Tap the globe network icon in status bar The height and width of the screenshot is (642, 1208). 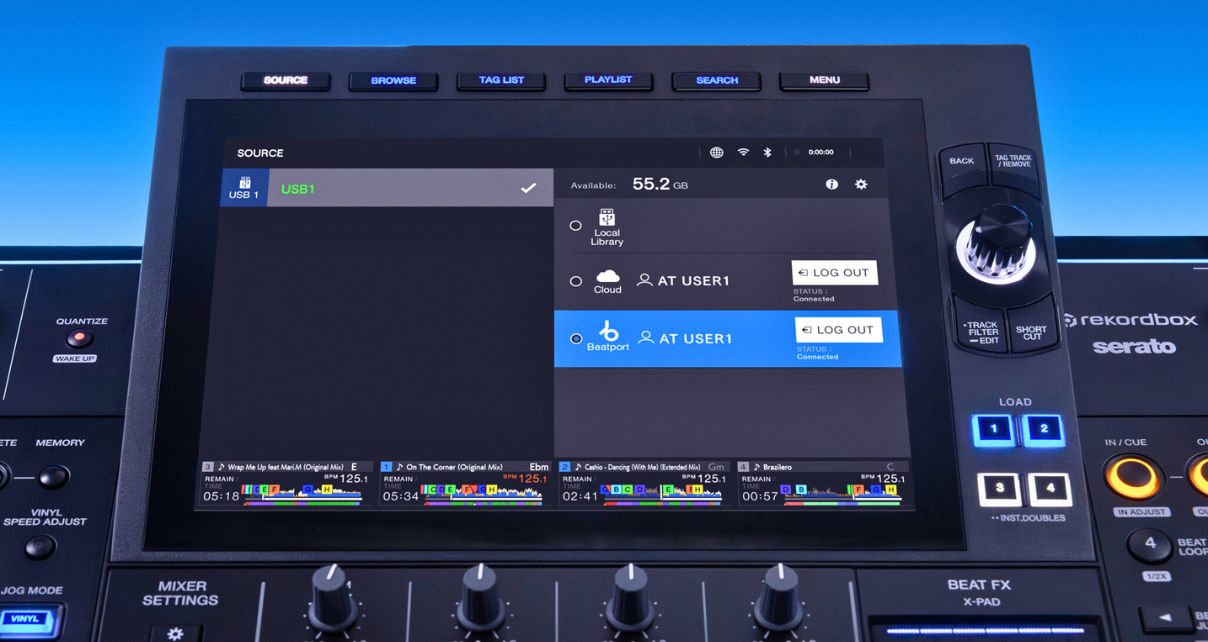click(x=716, y=153)
